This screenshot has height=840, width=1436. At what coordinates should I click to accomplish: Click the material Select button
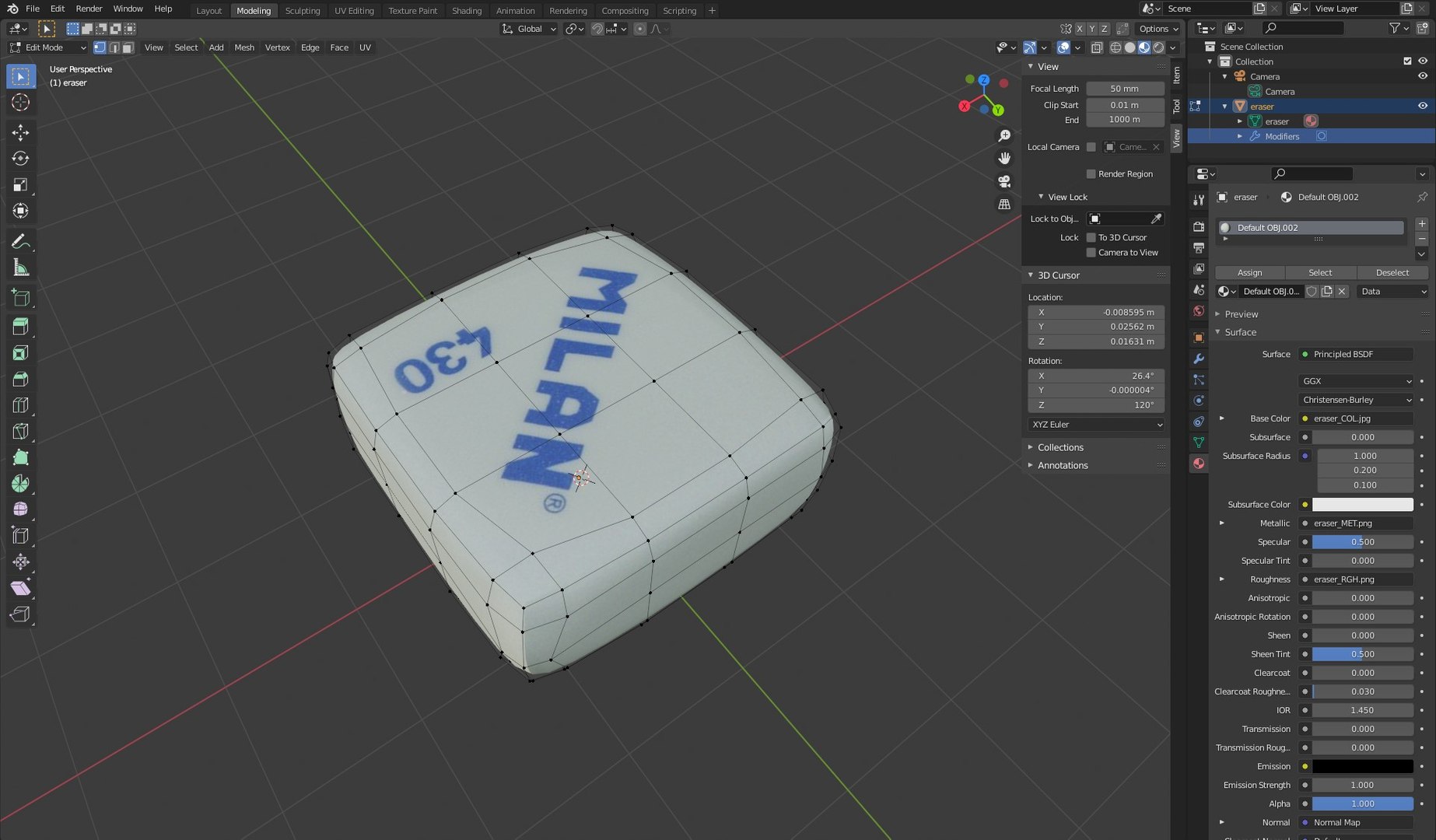1320,273
